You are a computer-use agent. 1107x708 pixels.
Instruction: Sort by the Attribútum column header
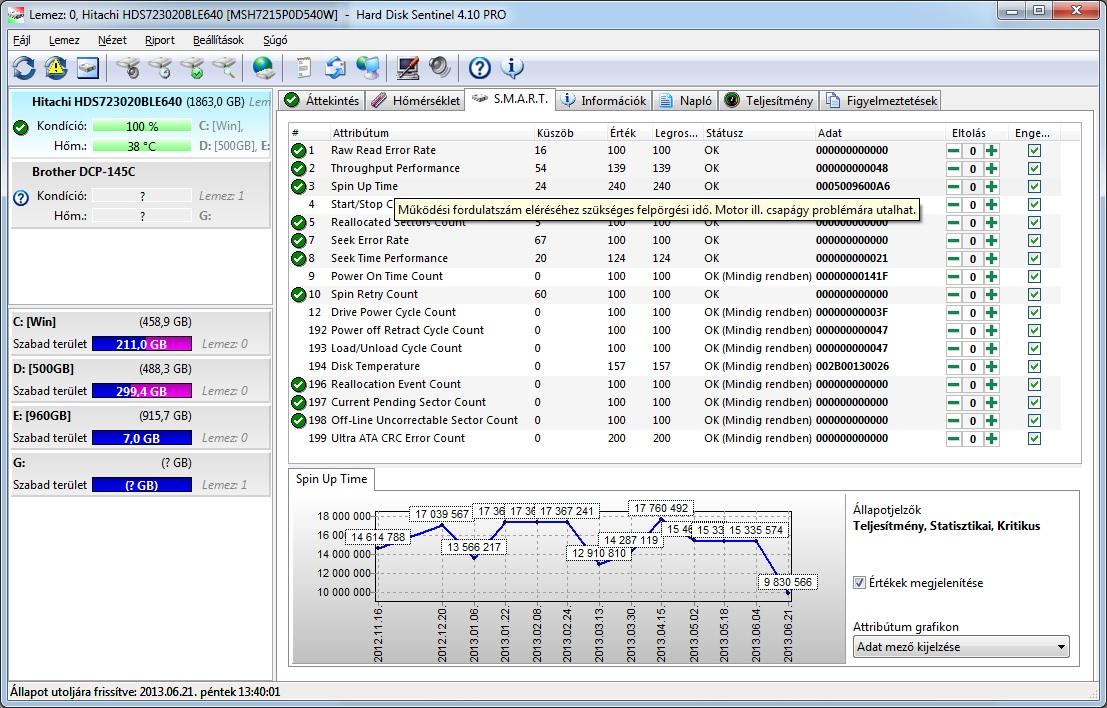431,133
